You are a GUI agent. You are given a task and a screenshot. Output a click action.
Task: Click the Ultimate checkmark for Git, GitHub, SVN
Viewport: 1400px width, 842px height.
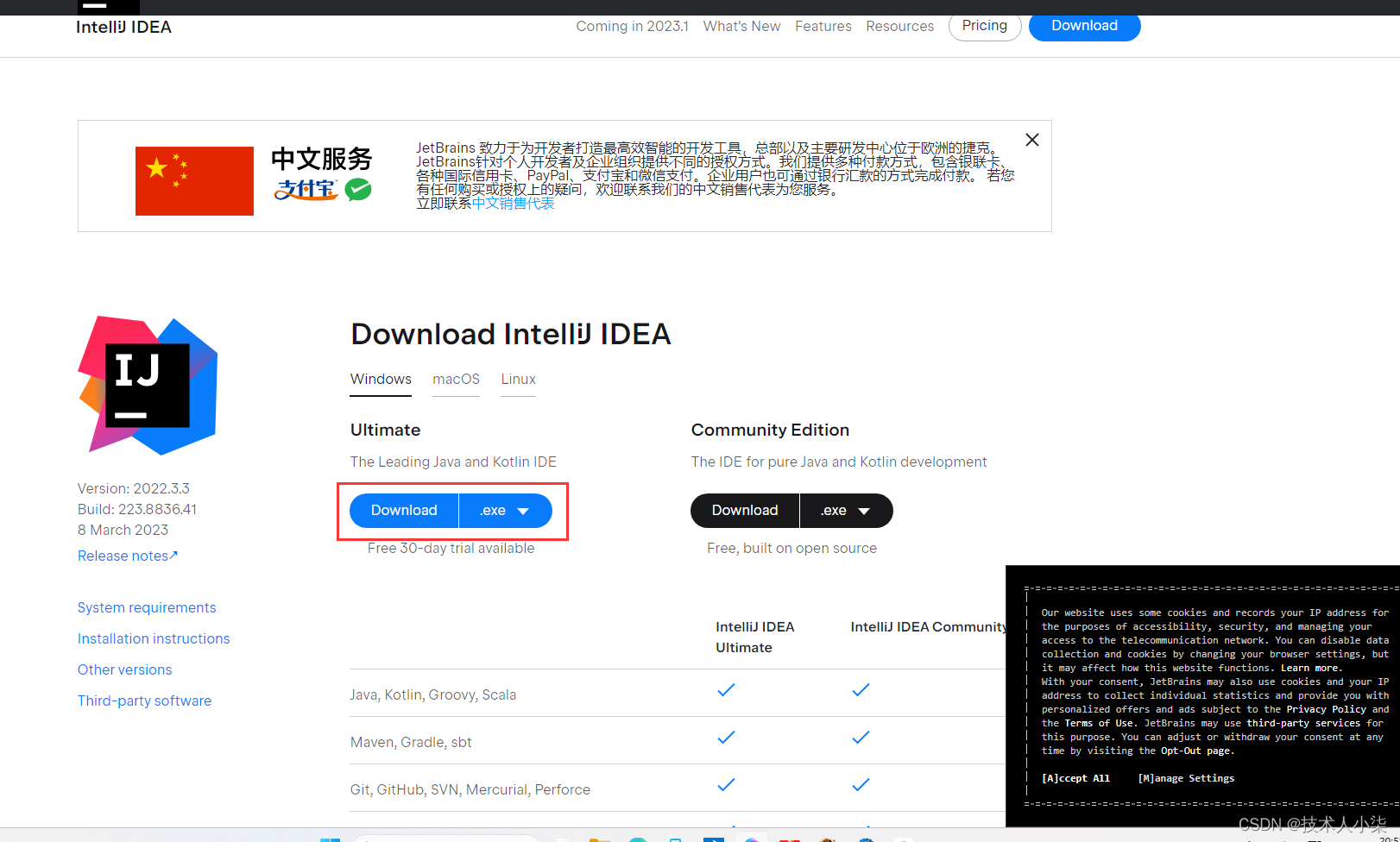coord(726,785)
